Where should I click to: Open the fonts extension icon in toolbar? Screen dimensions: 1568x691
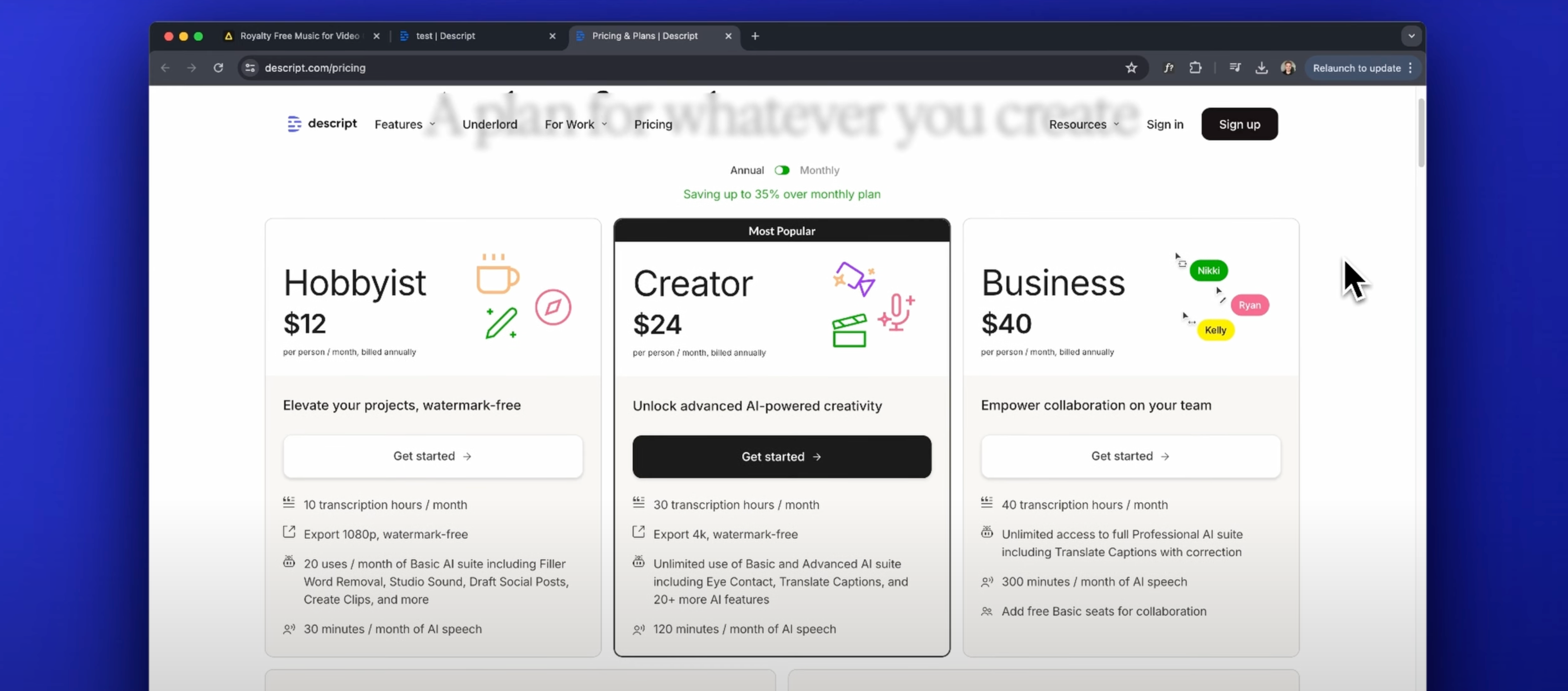pyautogui.click(x=1168, y=68)
